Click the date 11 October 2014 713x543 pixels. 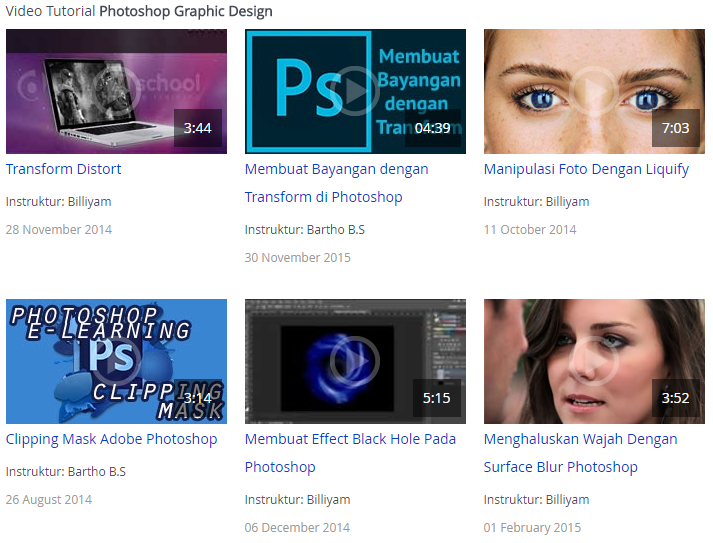[x=530, y=230]
